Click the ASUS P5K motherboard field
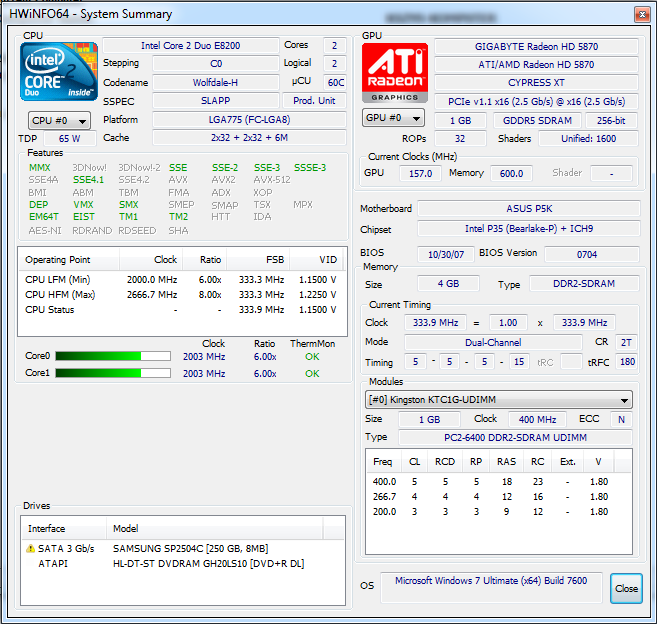Image resolution: width=657 pixels, height=624 pixels. coord(529,209)
